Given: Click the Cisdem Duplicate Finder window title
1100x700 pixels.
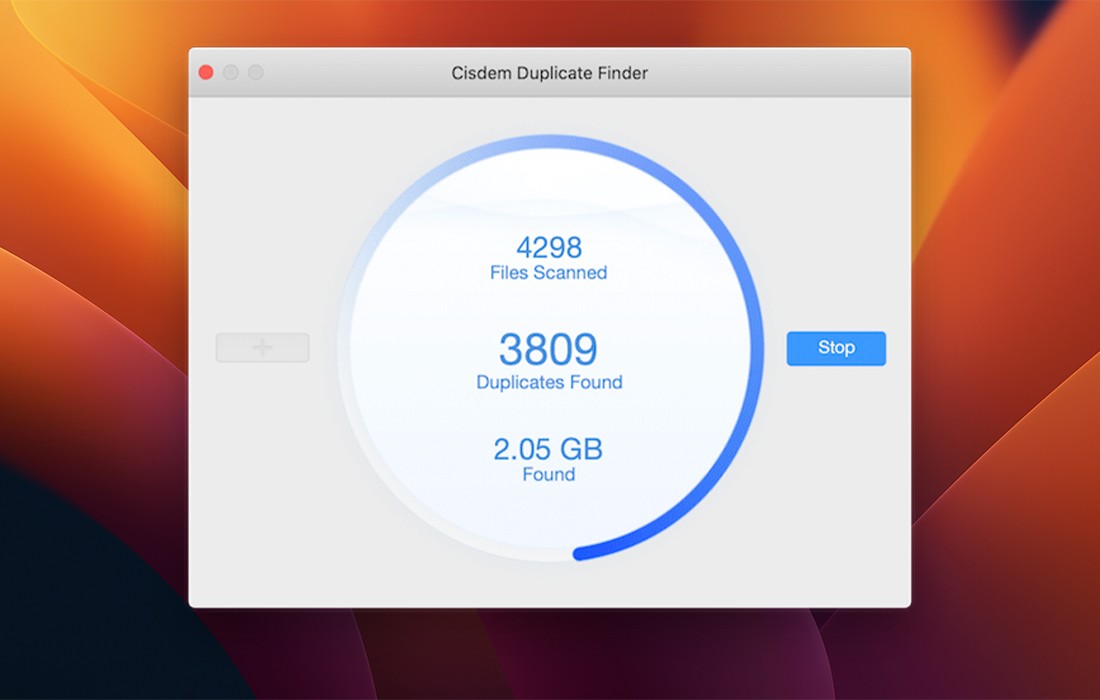Looking at the screenshot, I should tap(549, 73).
